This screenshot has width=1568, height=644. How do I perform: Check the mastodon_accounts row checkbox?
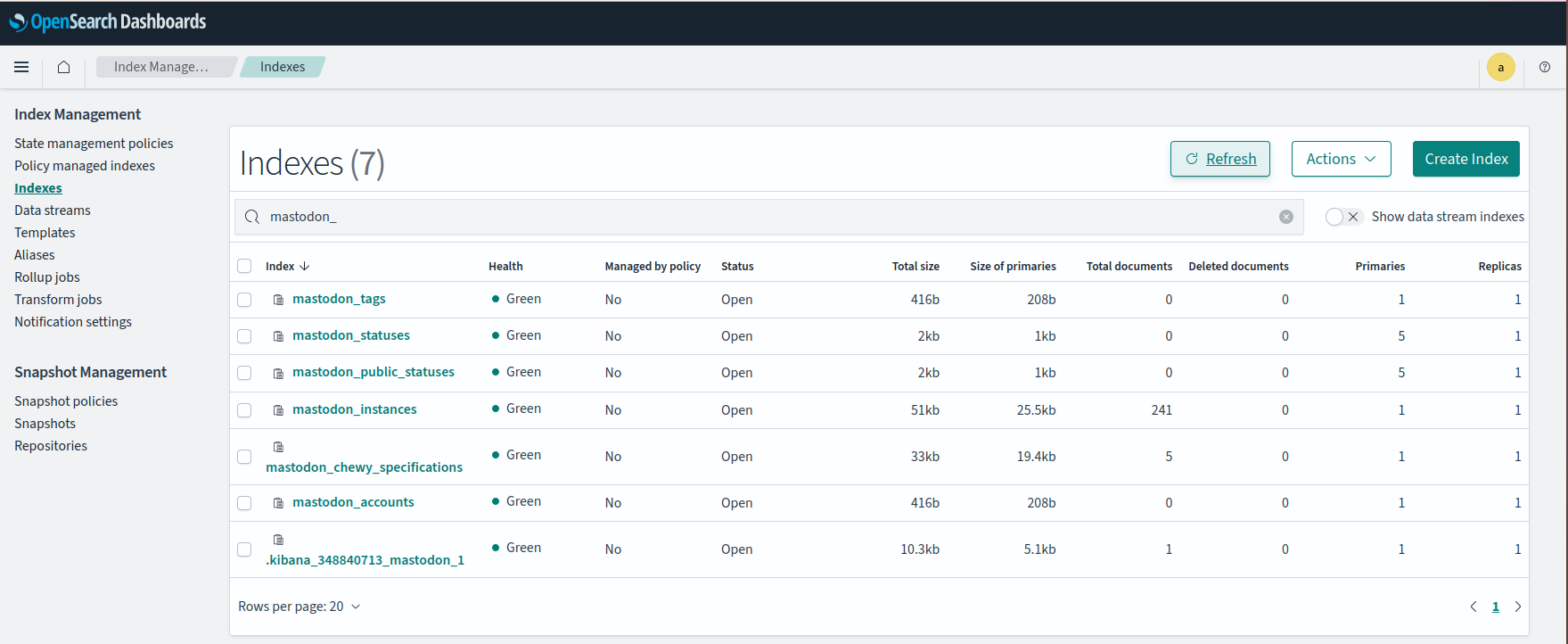click(x=244, y=503)
